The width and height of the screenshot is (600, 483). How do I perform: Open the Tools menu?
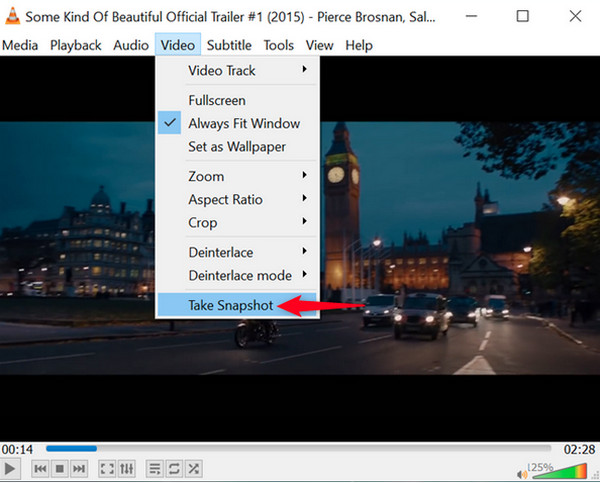(x=279, y=45)
